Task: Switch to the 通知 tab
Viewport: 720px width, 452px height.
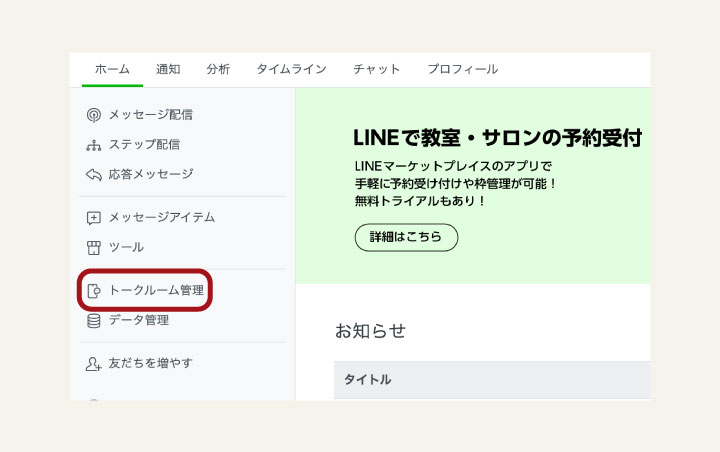Action: point(168,69)
